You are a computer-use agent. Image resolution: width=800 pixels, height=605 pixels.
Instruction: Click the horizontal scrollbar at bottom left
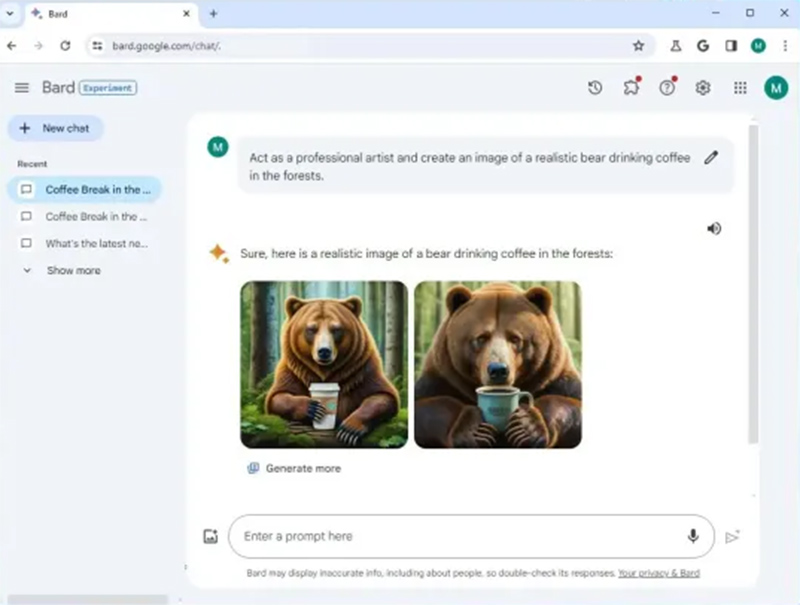coord(88,599)
